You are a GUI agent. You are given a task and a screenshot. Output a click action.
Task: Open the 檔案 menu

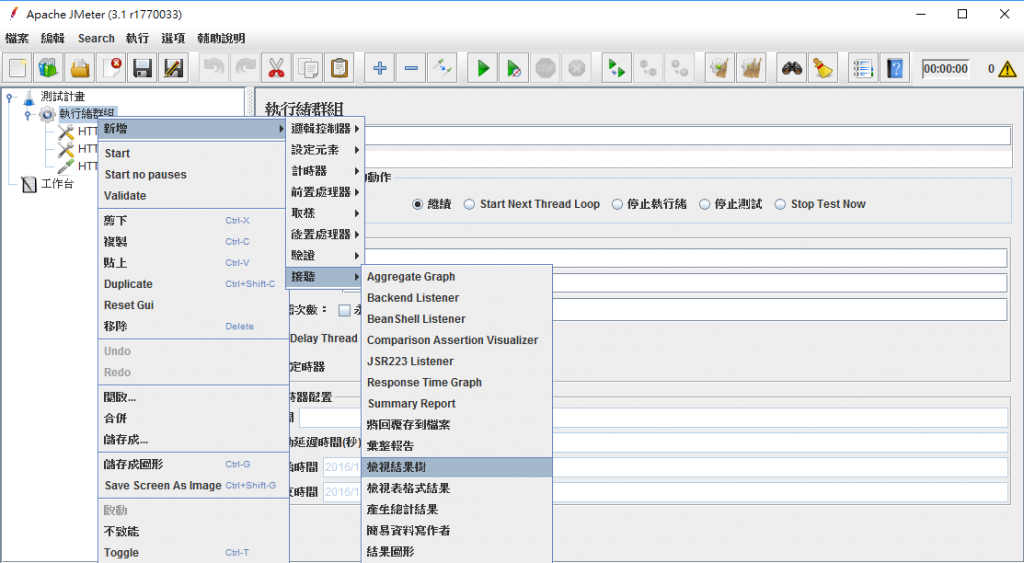(x=17, y=39)
